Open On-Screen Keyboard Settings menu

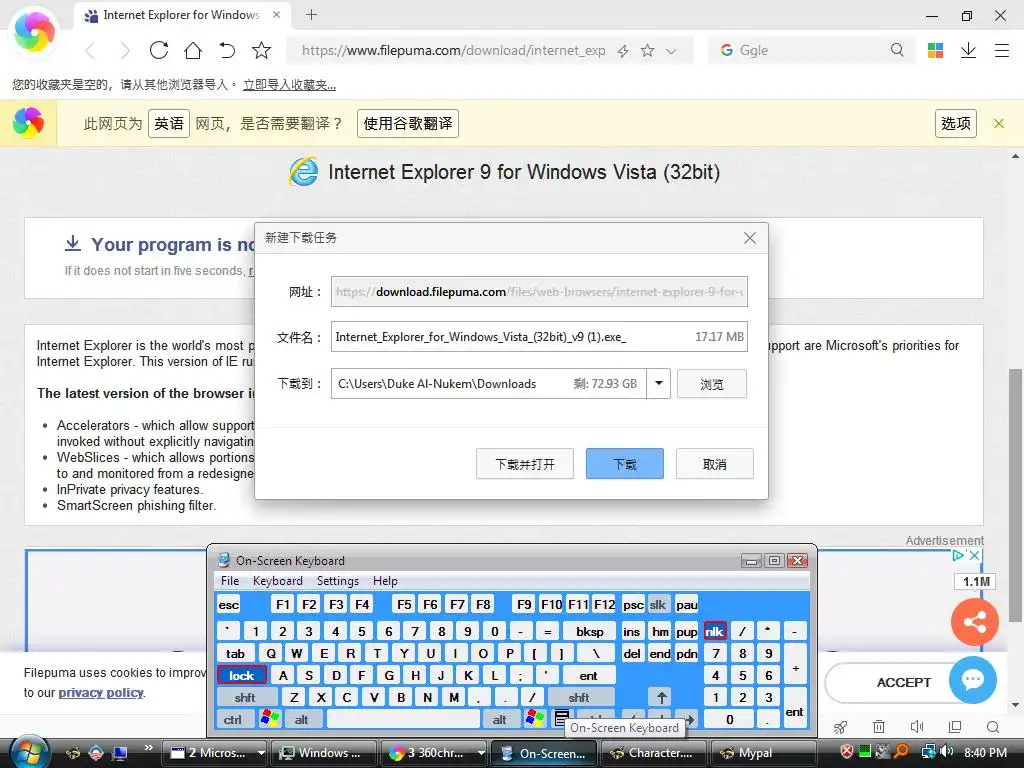pos(338,581)
